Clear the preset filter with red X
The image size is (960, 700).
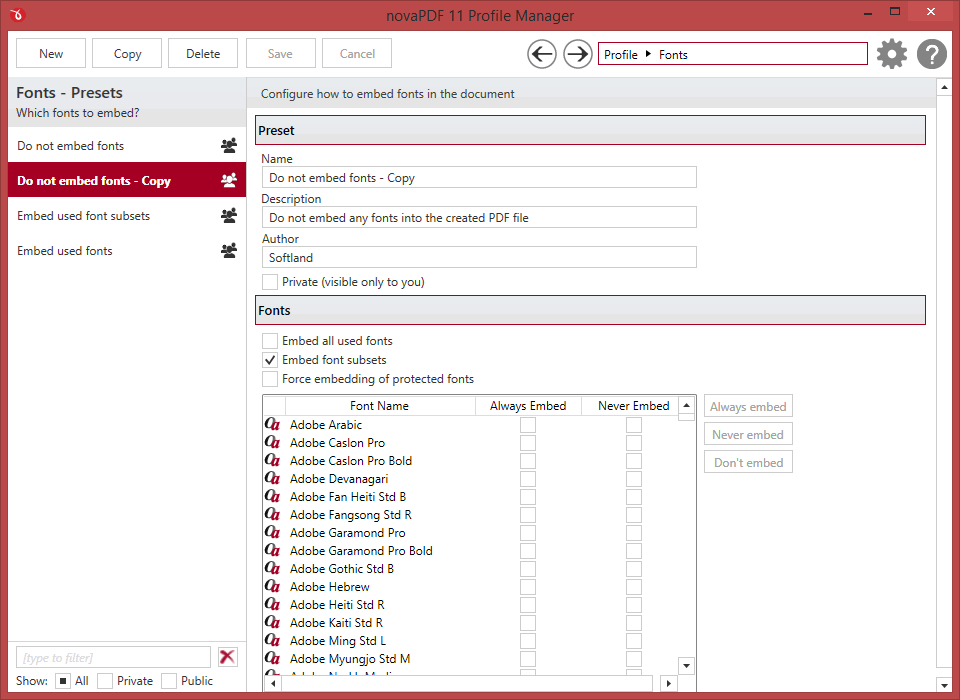pos(227,657)
